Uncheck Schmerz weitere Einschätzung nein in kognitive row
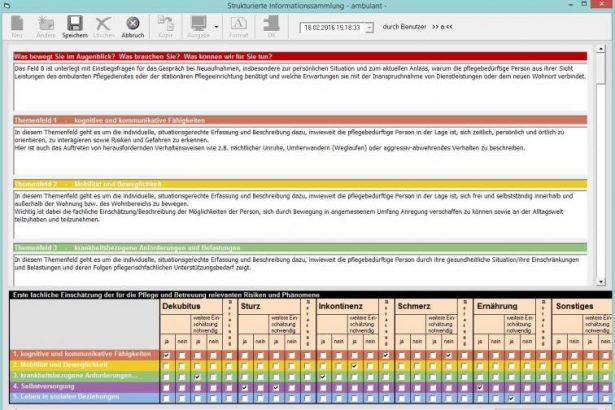 (448, 355)
